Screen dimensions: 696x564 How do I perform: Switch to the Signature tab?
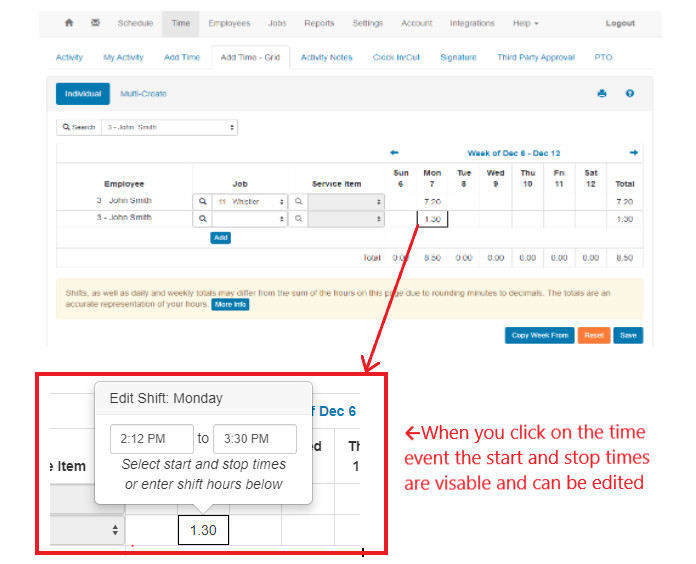click(x=458, y=57)
